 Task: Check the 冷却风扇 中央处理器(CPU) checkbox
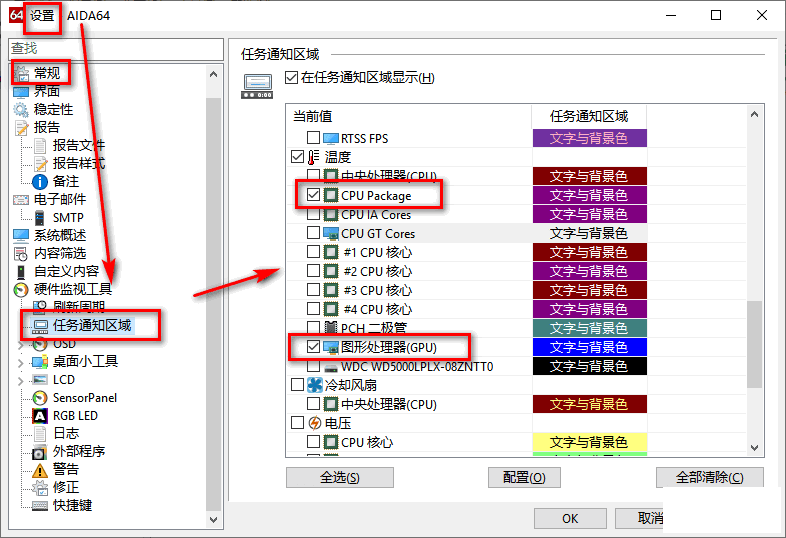[313, 404]
